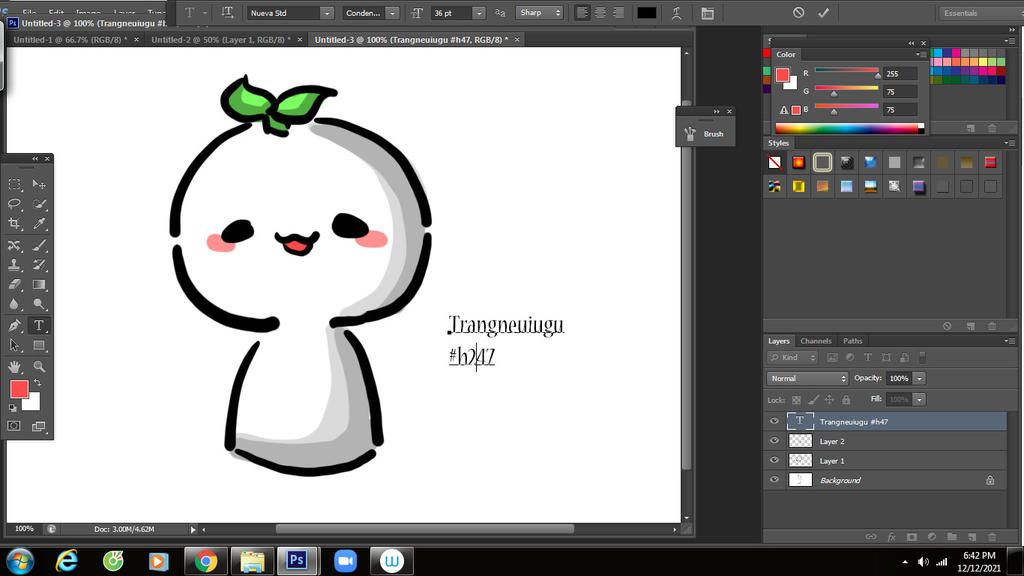Hide Layer 2 visibility
The height and width of the screenshot is (576, 1024).
[775, 441]
